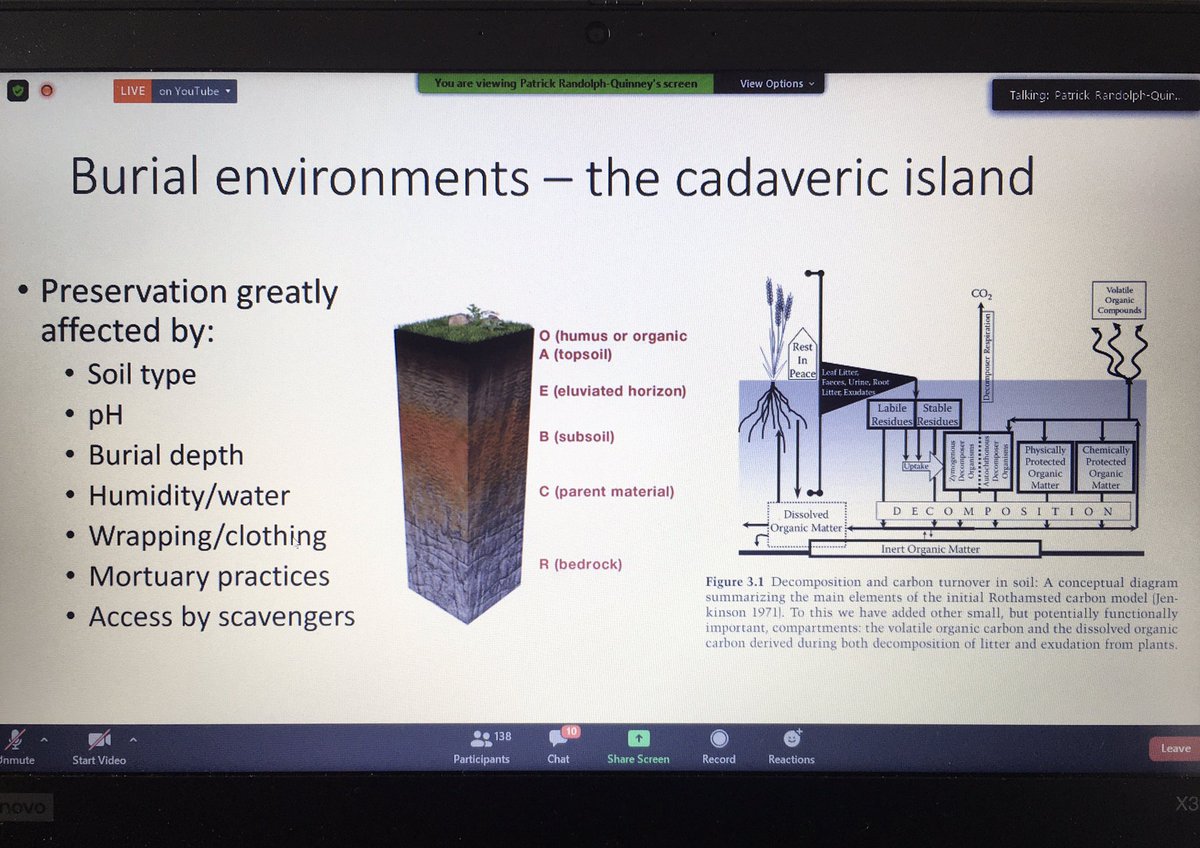Open the Reactions emoji icon
The image size is (1200, 848).
pos(791,745)
